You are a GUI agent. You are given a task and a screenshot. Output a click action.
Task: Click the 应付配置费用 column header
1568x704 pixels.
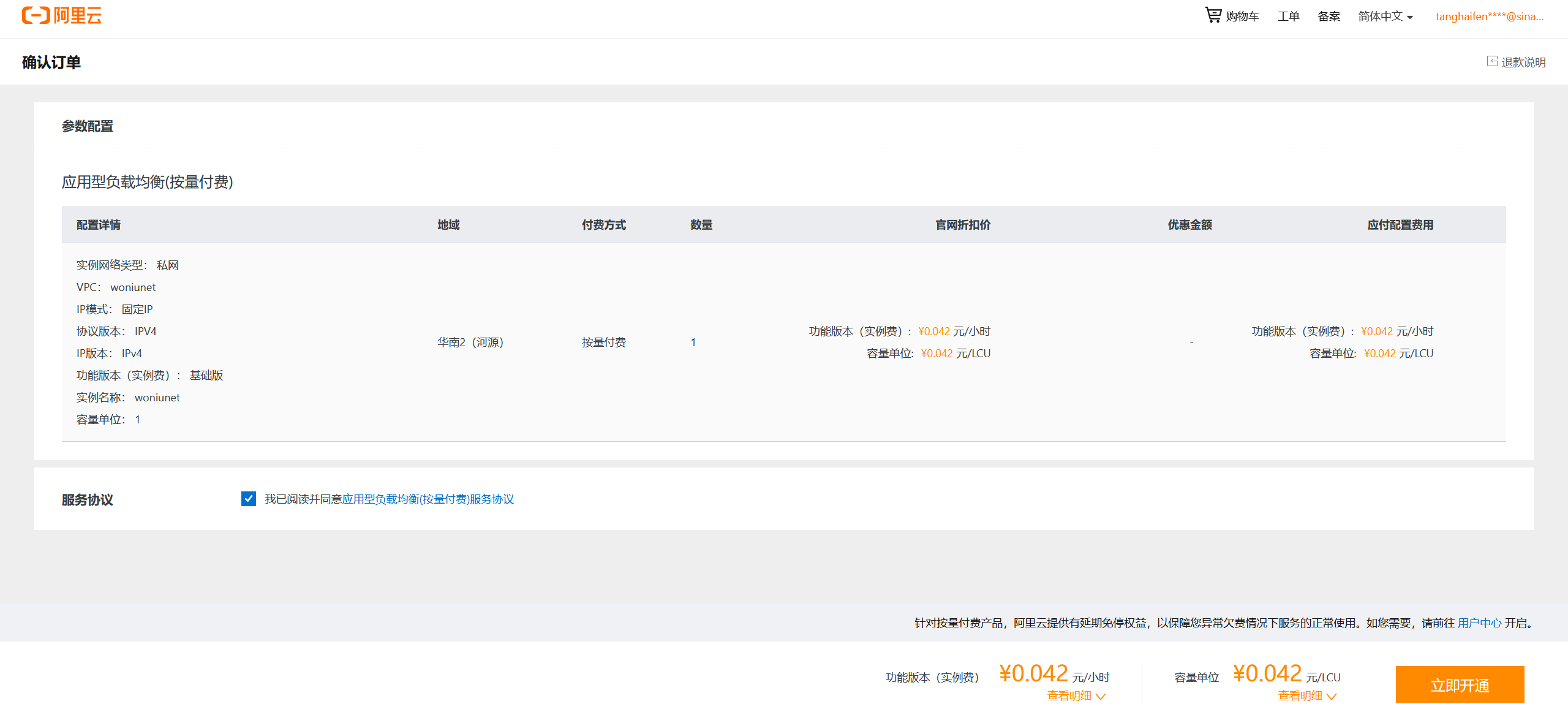click(1400, 225)
